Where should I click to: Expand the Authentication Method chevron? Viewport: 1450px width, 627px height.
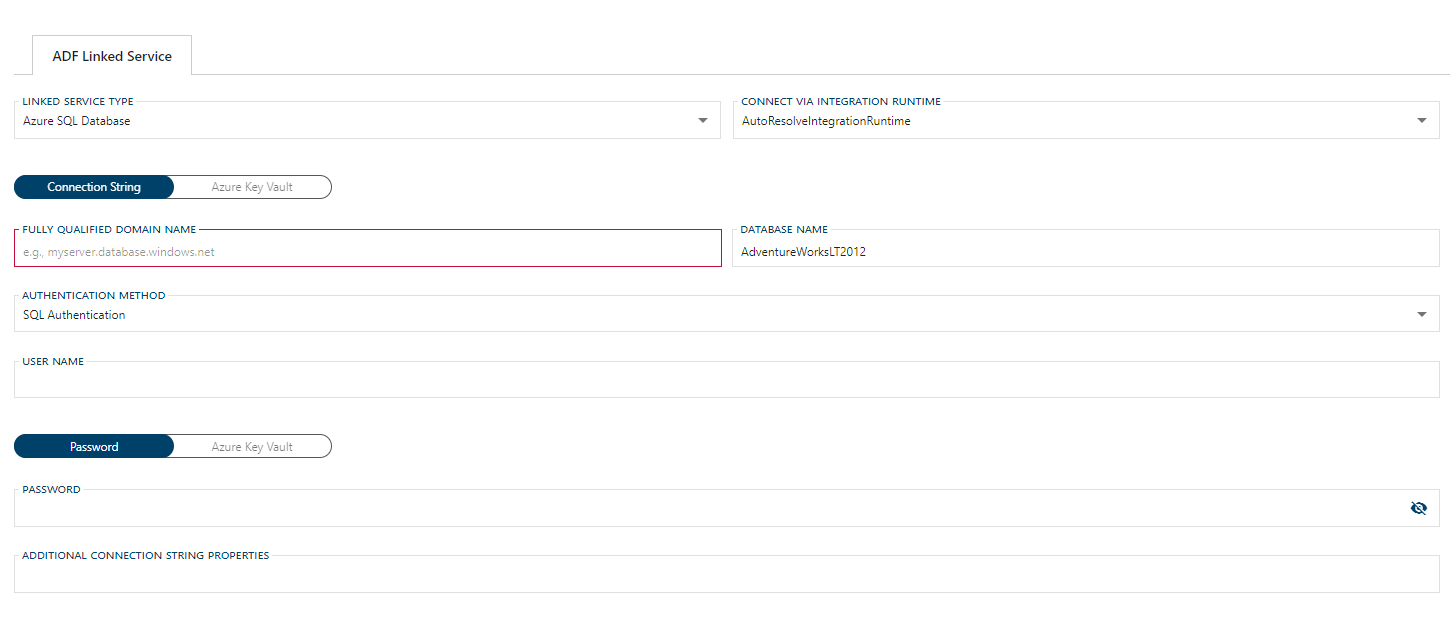pos(1421,313)
